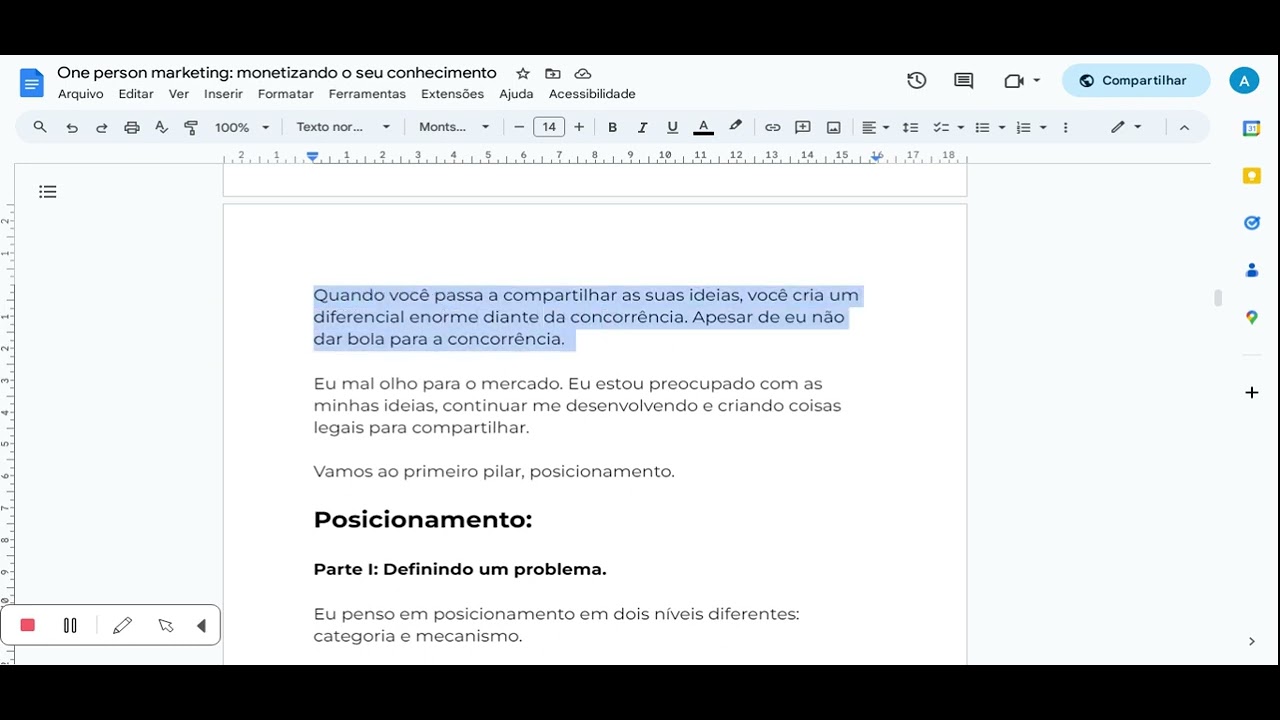Open Contacts side panel
1280x720 pixels.
pos(1251,270)
